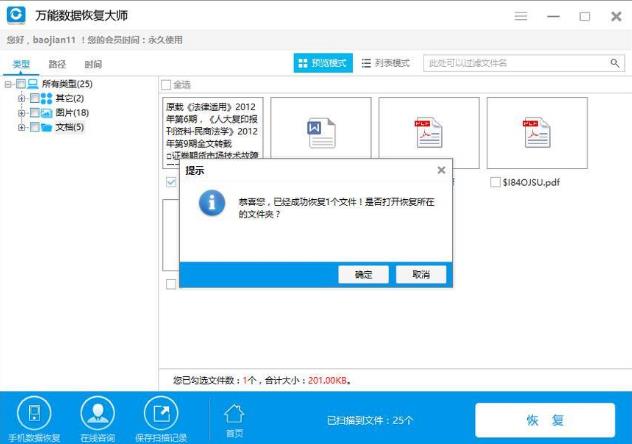Toggle the 图片(18) tree checkbox

pos(35,113)
